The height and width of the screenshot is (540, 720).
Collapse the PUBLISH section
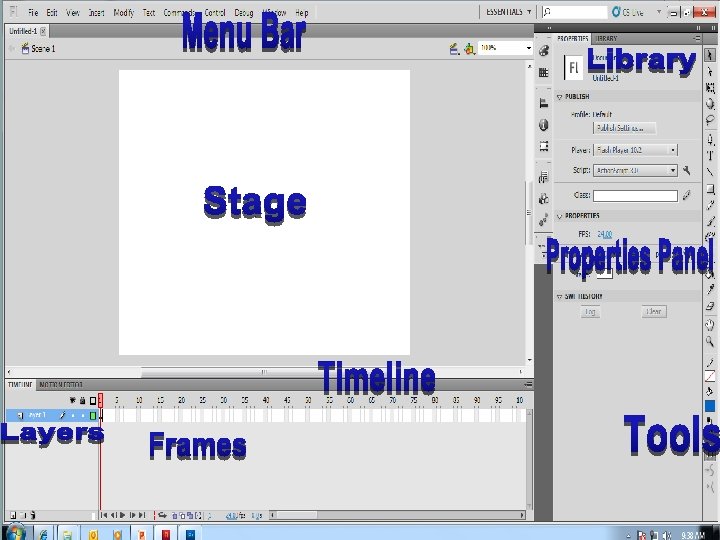click(559, 97)
